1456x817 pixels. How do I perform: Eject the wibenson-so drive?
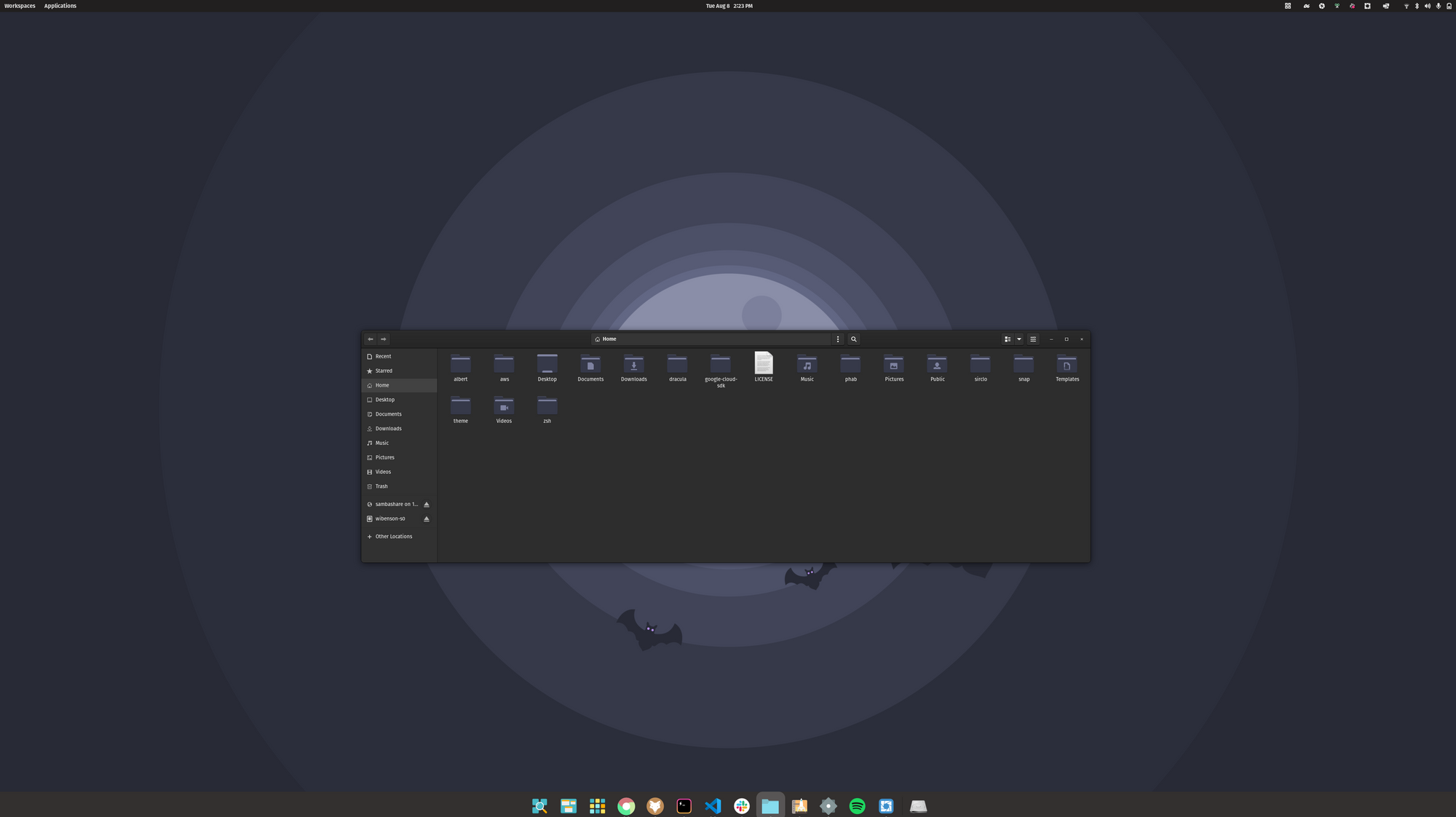coord(427,519)
